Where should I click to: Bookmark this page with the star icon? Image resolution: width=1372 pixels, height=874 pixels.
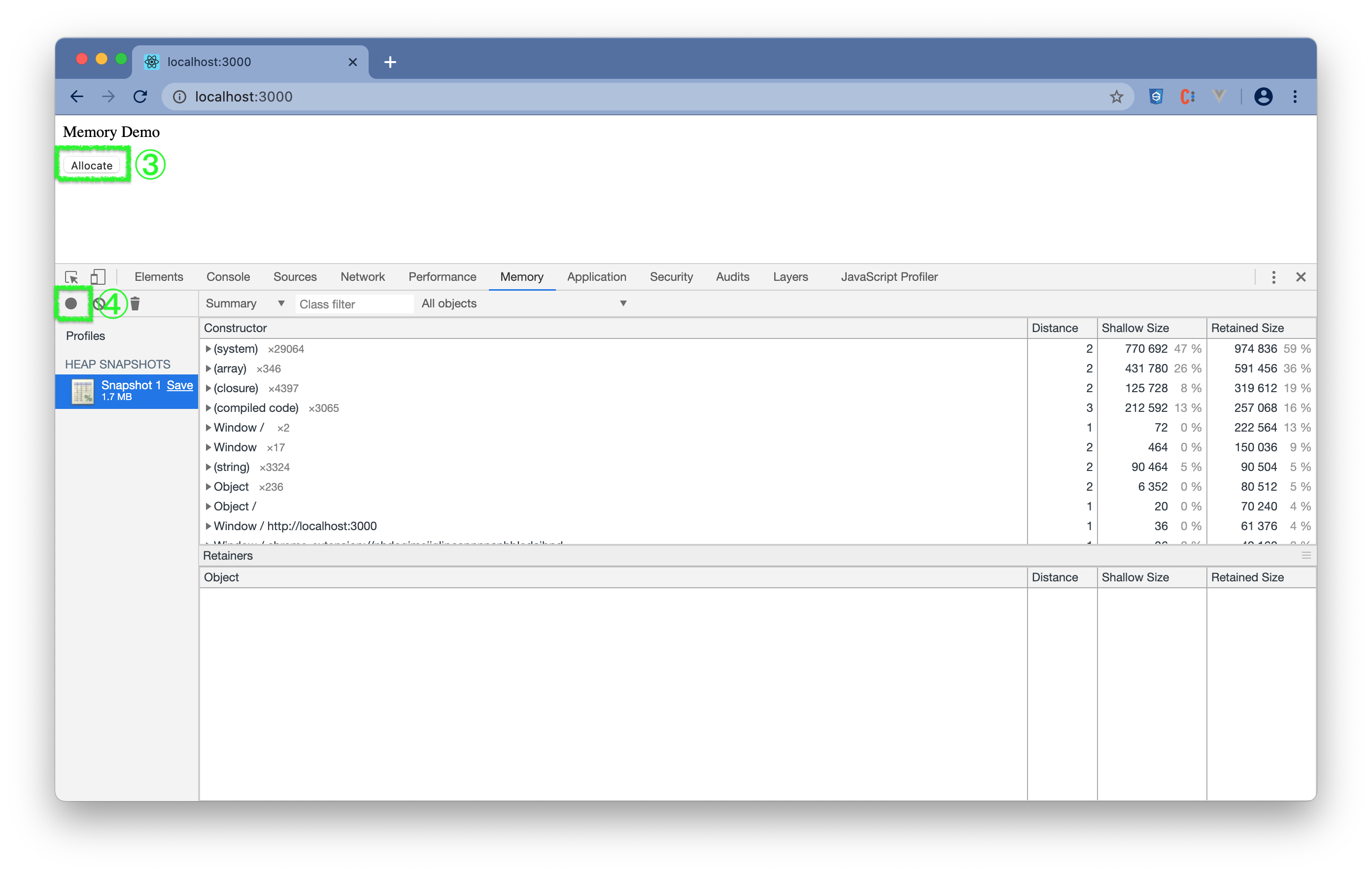1116,97
